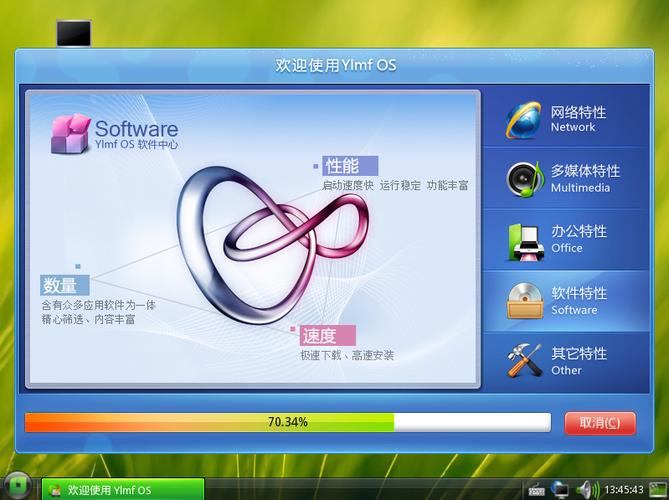
Task: Select the 多媒体特性 Multimedia tab
Action: [x=565, y=179]
